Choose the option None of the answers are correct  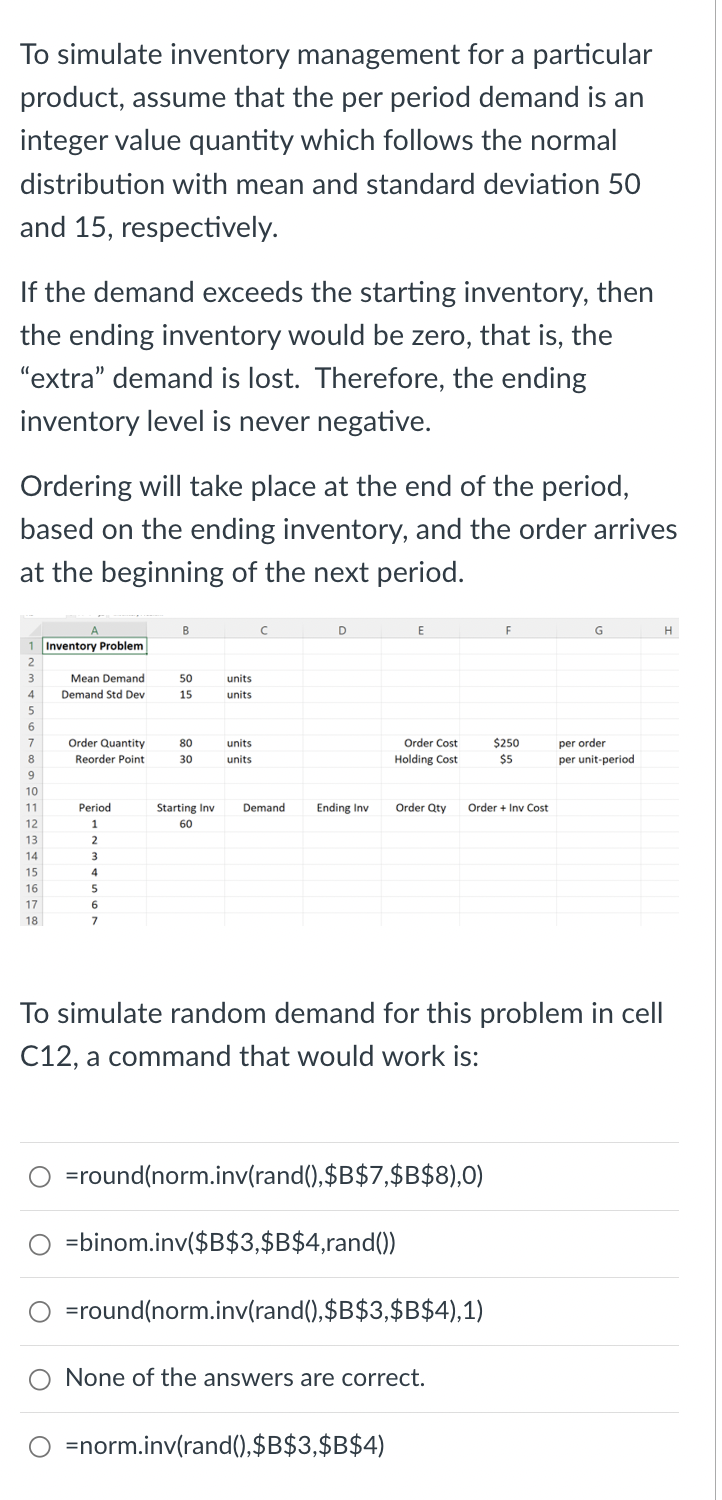pyautogui.click(x=40, y=1377)
